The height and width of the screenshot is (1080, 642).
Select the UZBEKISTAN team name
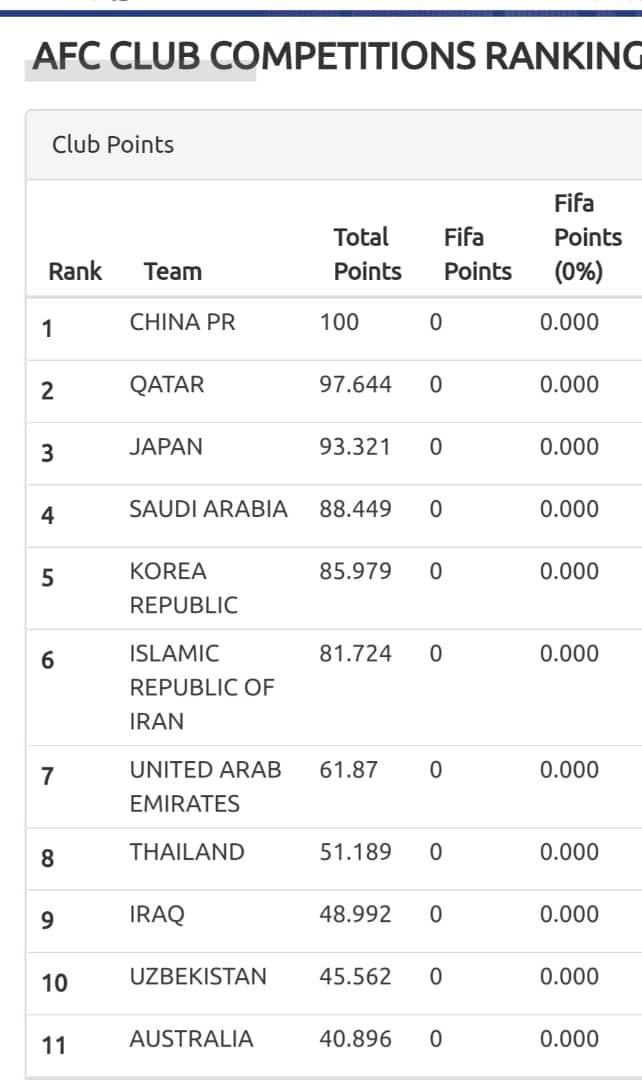(198, 976)
